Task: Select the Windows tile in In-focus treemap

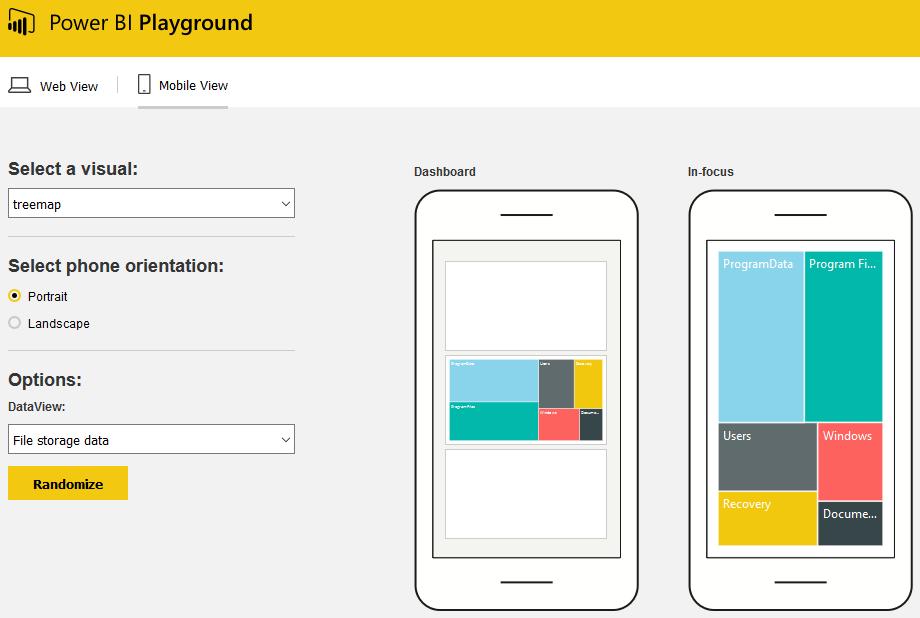Action: [850, 462]
